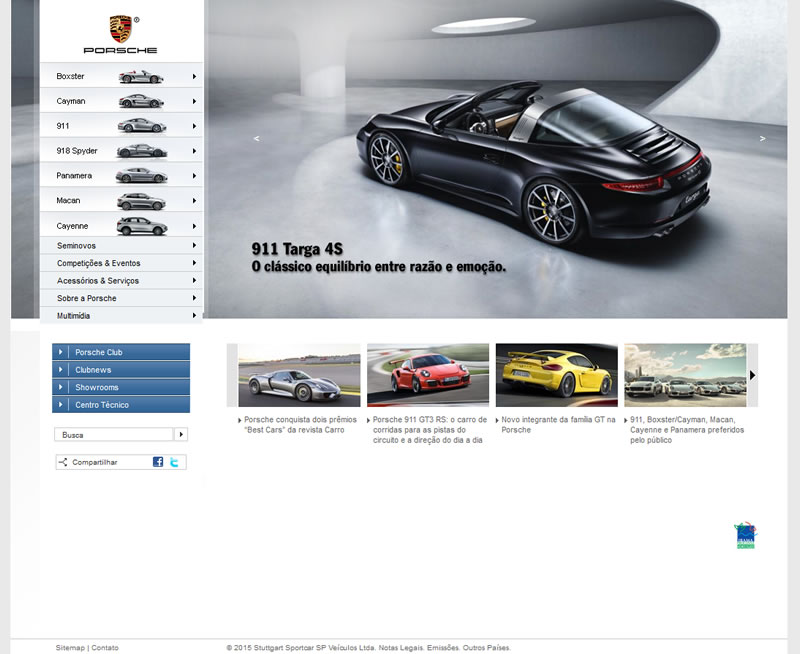Image resolution: width=800 pixels, height=654 pixels.
Task: Read 'preferidos pelo público' article link
Action: click(687, 430)
